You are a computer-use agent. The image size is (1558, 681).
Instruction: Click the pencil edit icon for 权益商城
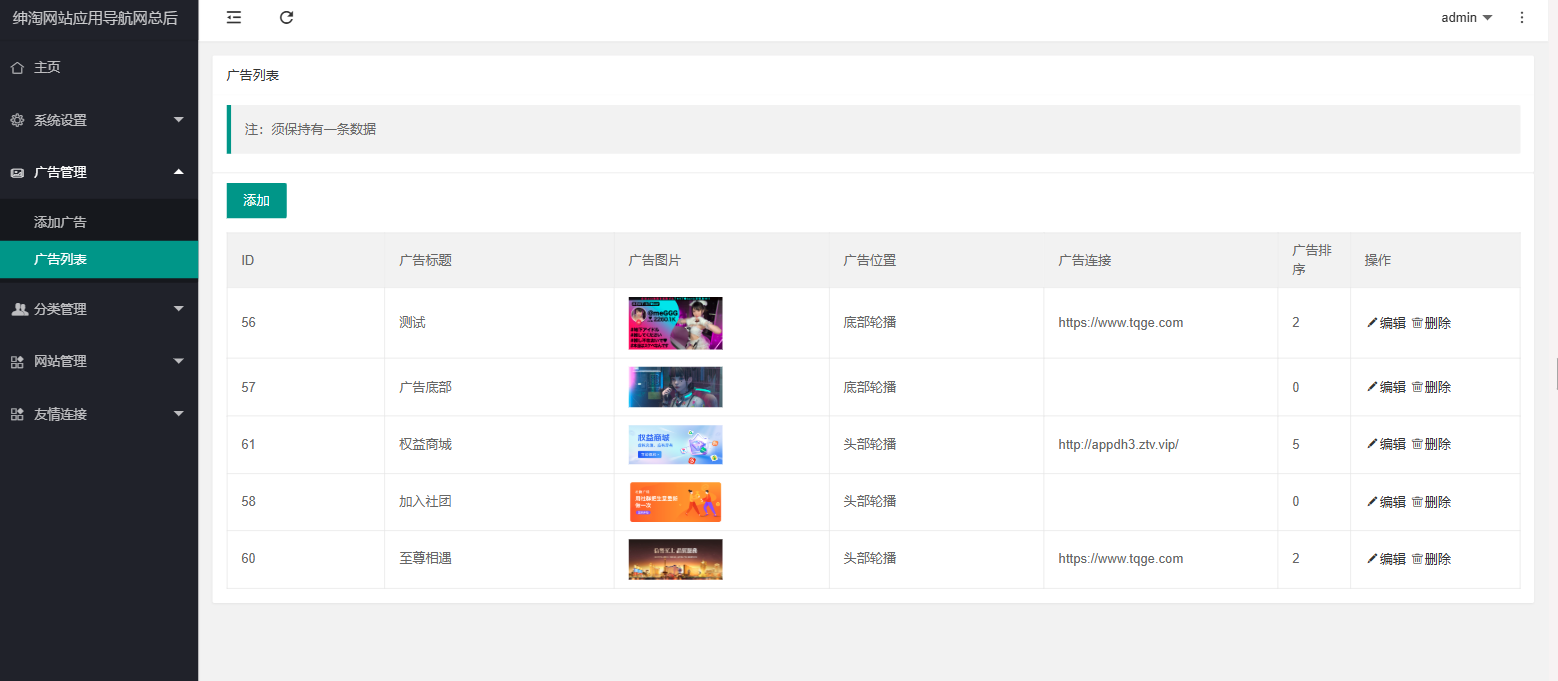tap(1372, 444)
